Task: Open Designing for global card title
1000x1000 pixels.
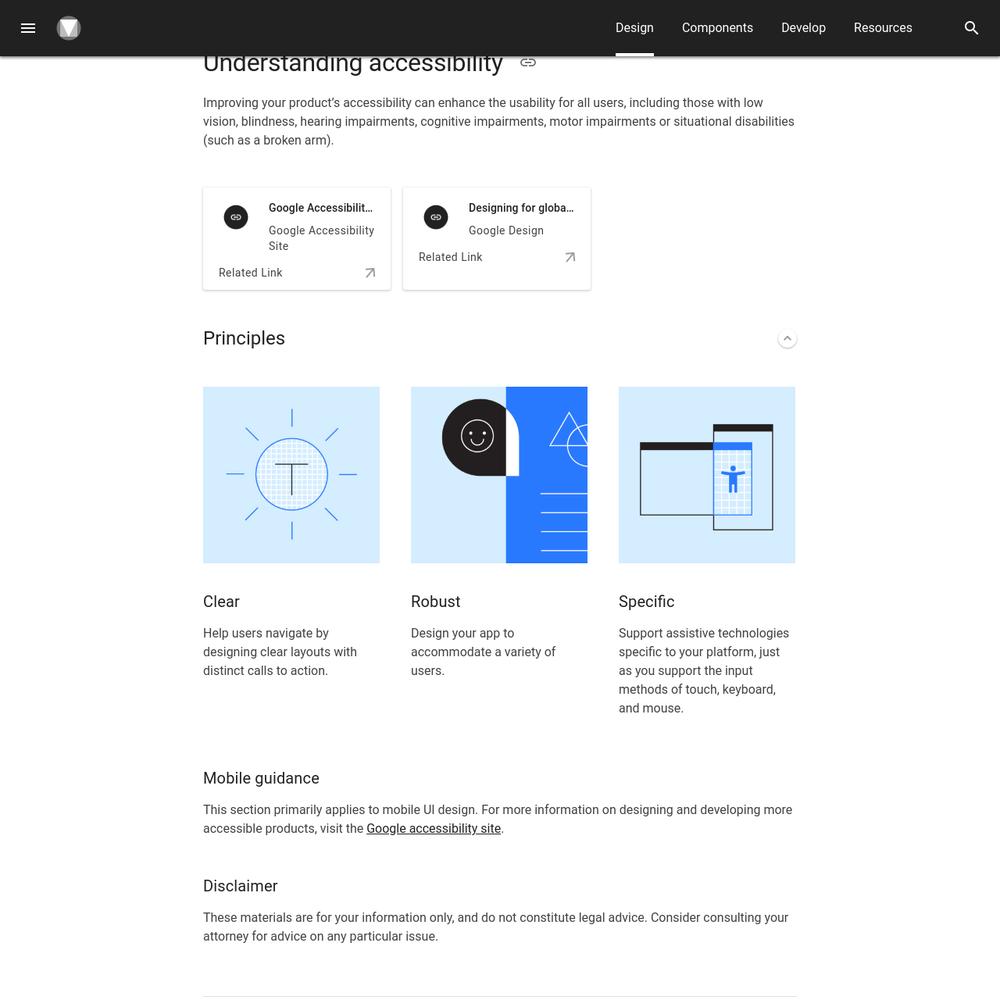Action: click(x=520, y=208)
